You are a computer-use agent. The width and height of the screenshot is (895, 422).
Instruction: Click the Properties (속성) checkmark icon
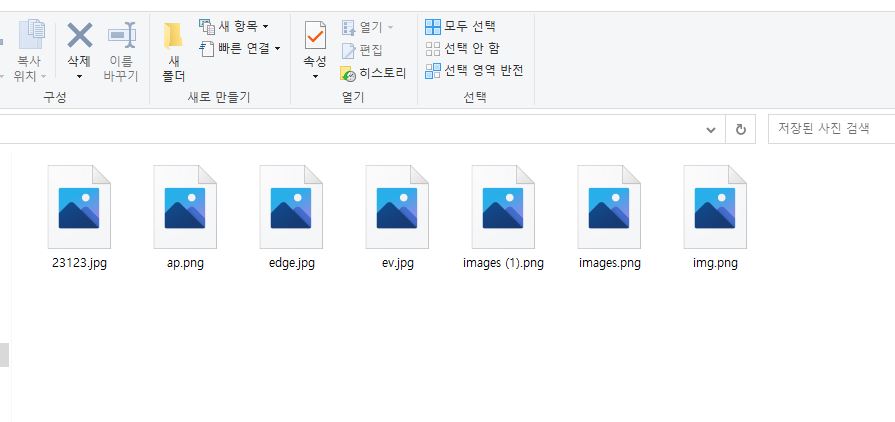click(x=315, y=36)
